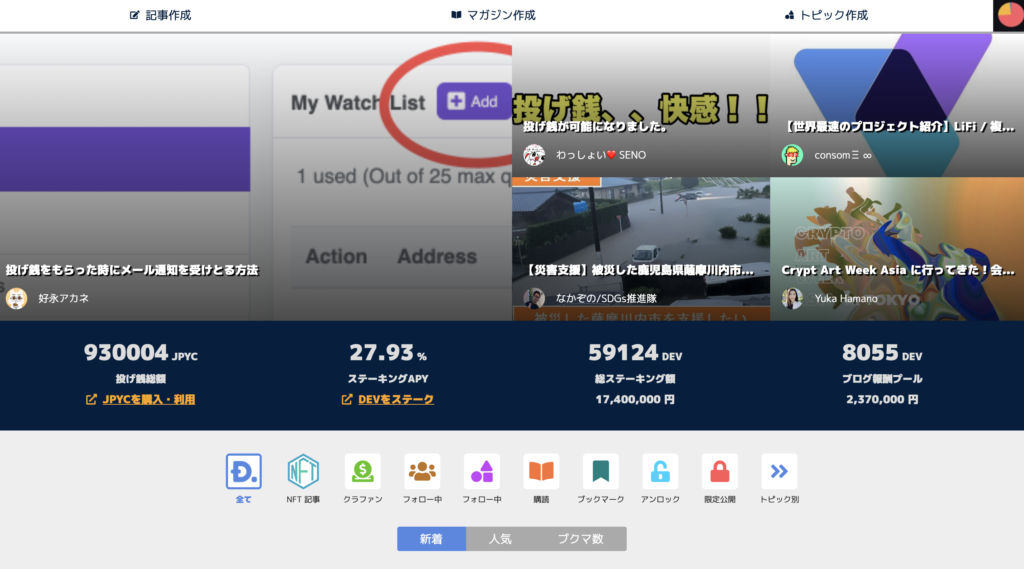This screenshot has width=1024, height=569.
Task: Switch to the 新着 tab
Action: 431,539
